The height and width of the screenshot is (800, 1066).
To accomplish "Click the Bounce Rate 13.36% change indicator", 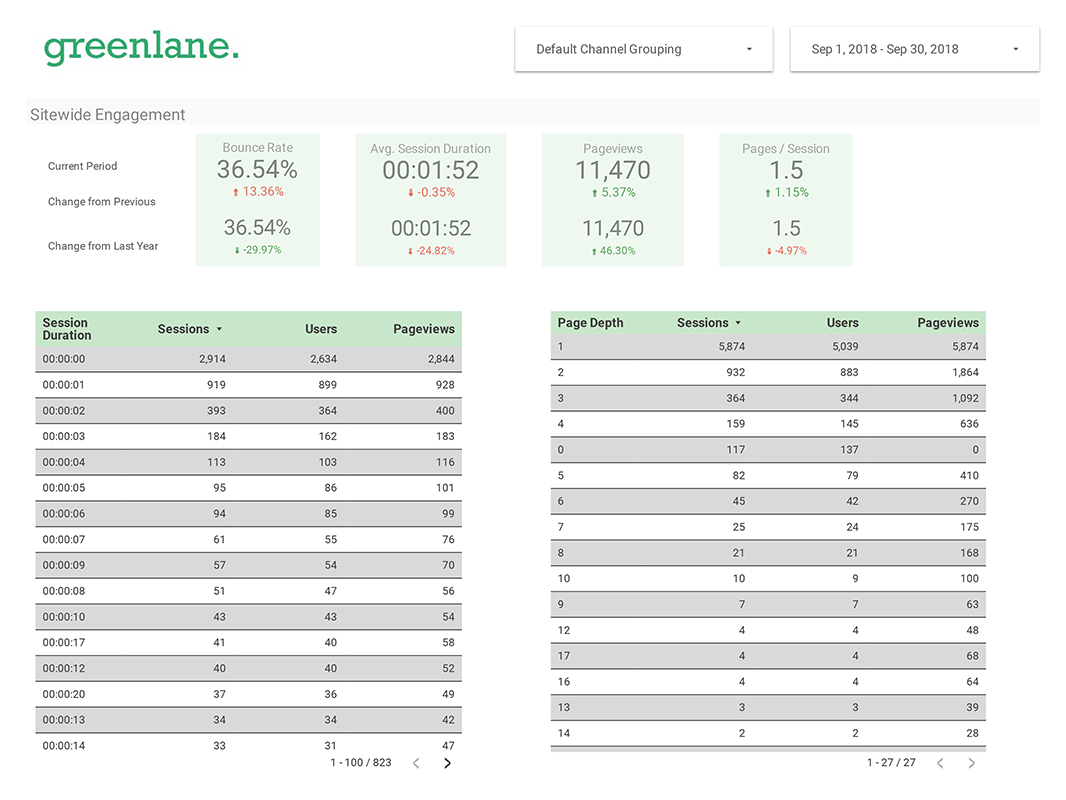I will point(258,192).
